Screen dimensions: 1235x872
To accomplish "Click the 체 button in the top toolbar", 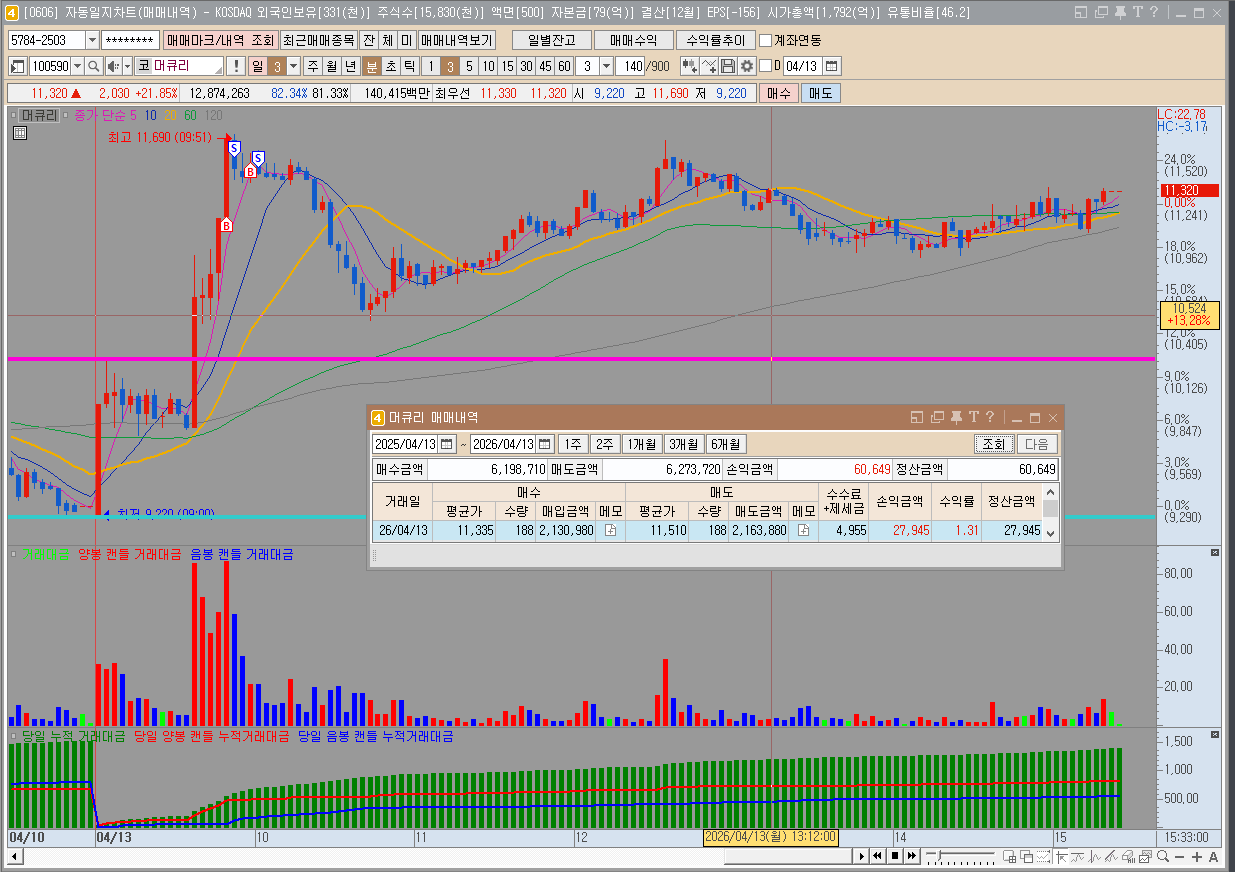I will tap(387, 40).
